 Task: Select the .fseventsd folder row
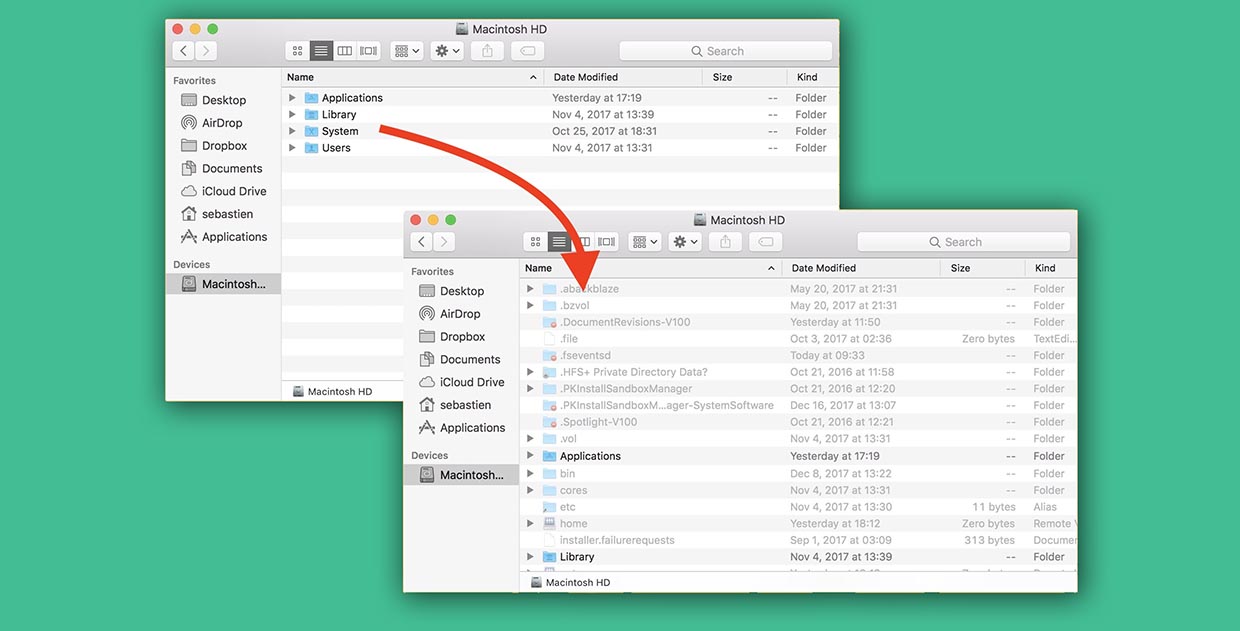tap(798, 356)
